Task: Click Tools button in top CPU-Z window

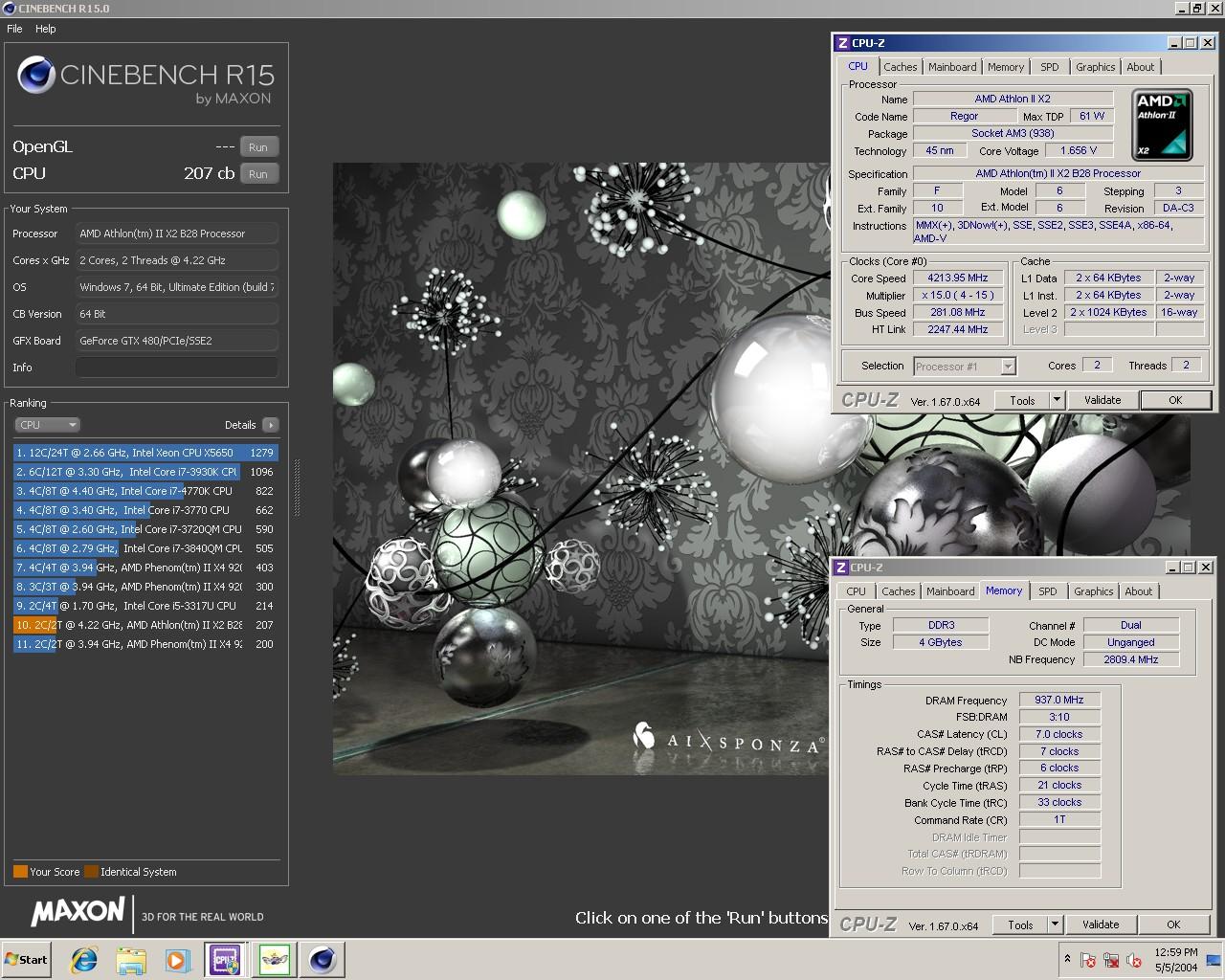Action: point(1022,401)
